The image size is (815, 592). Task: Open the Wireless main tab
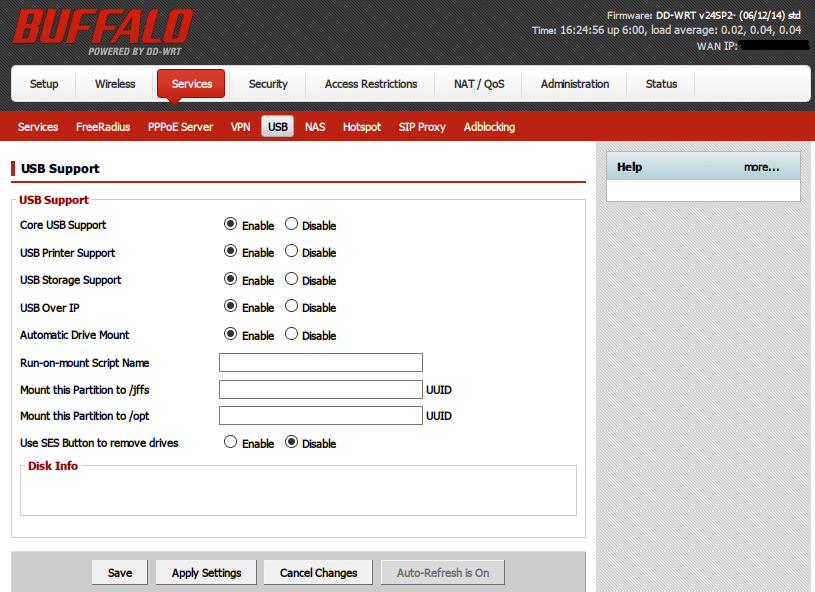coord(115,84)
